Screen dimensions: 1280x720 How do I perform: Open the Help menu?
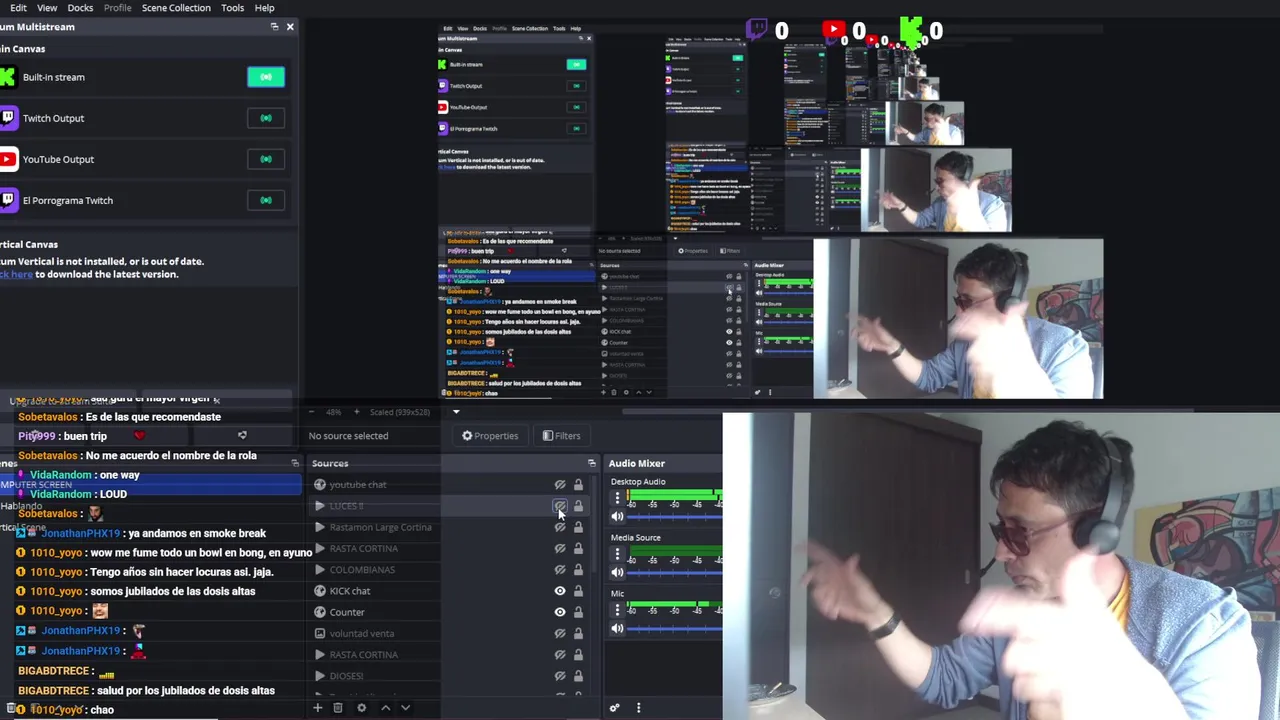[264, 8]
